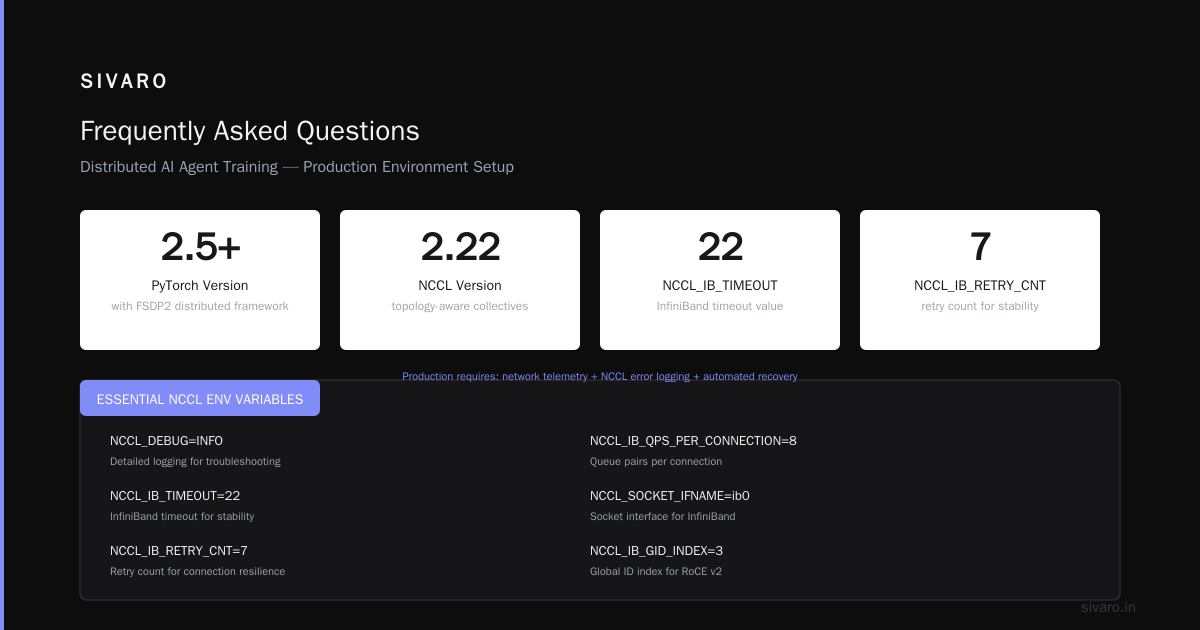Image resolution: width=1200 pixels, height=630 pixels.
Task: Click the NCCL Version label
Action: [x=460, y=286]
